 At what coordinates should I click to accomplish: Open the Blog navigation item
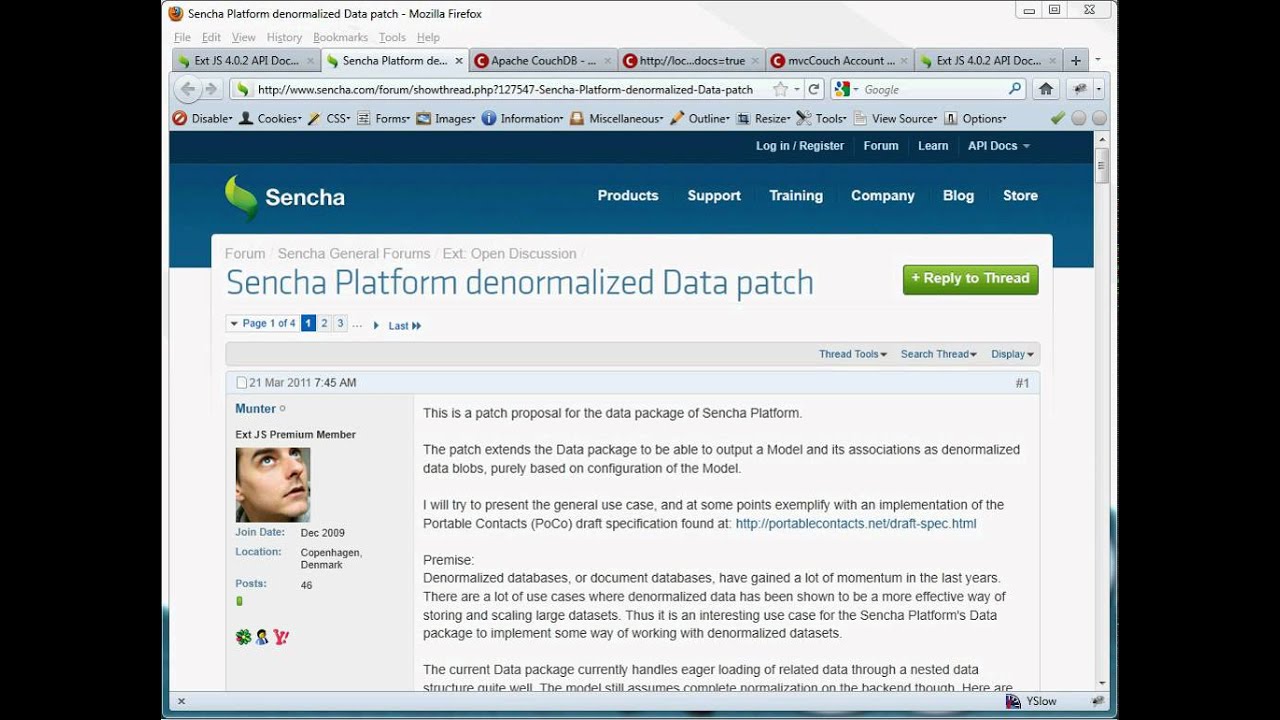pyautogui.click(x=958, y=196)
